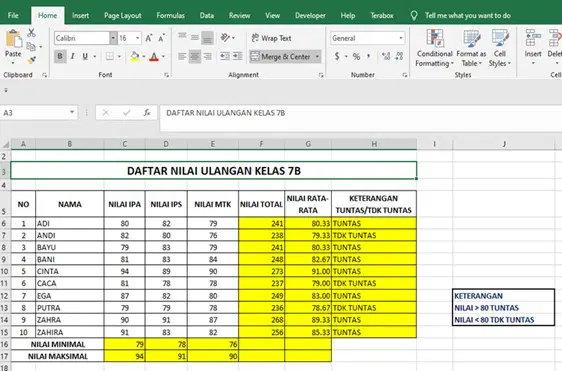562x371 pixels.
Task: Click the Cut scissors icon
Action: click(x=32, y=33)
